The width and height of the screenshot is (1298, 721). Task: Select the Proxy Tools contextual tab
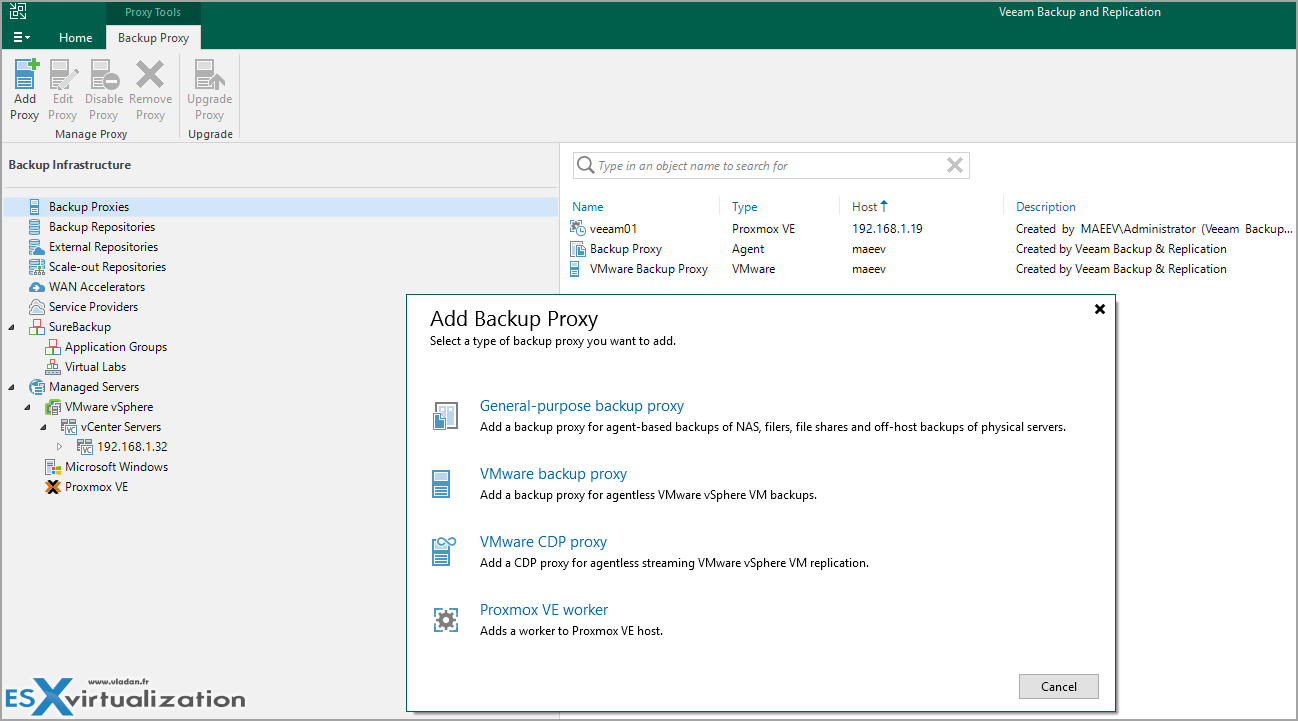click(x=153, y=13)
